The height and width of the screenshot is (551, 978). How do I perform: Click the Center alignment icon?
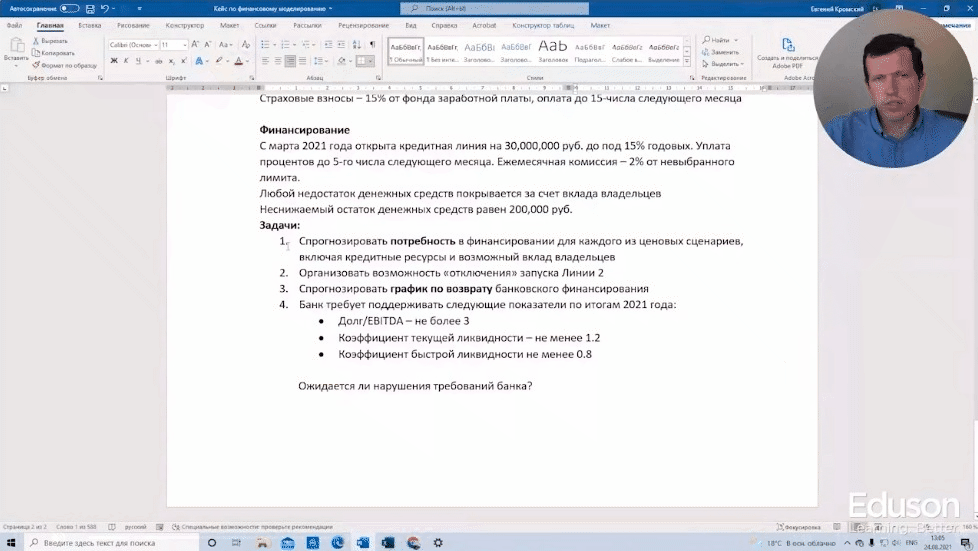pyautogui.click(x=278, y=61)
